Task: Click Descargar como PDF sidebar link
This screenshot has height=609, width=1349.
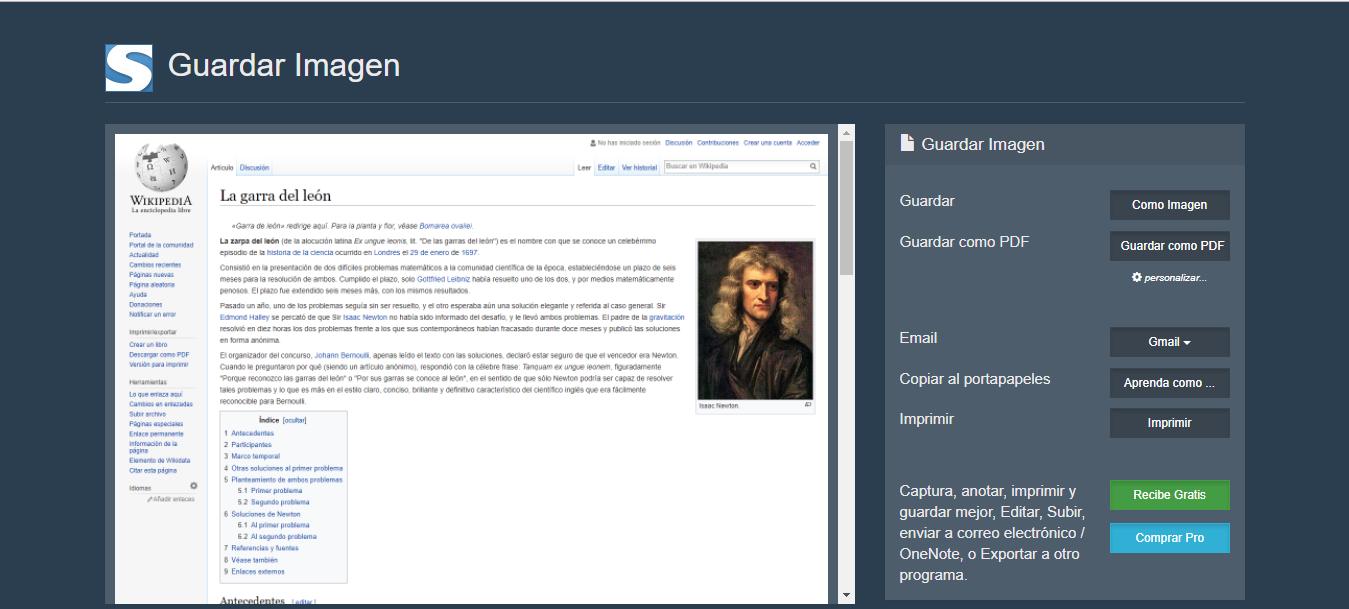Action: pyautogui.click(x=159, y=354)
